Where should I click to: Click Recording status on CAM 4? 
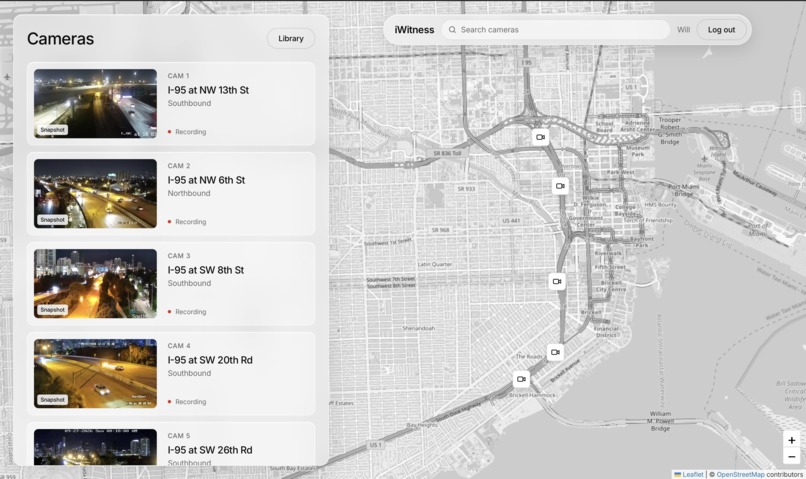tap(187, 402)
